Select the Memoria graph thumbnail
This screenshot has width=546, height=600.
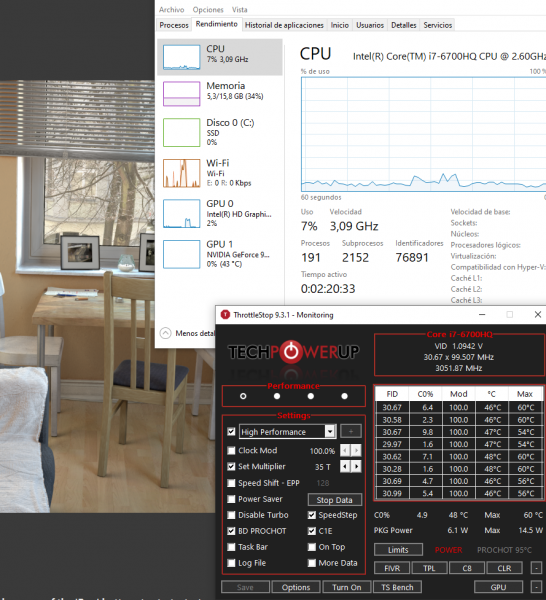point(181,93)
